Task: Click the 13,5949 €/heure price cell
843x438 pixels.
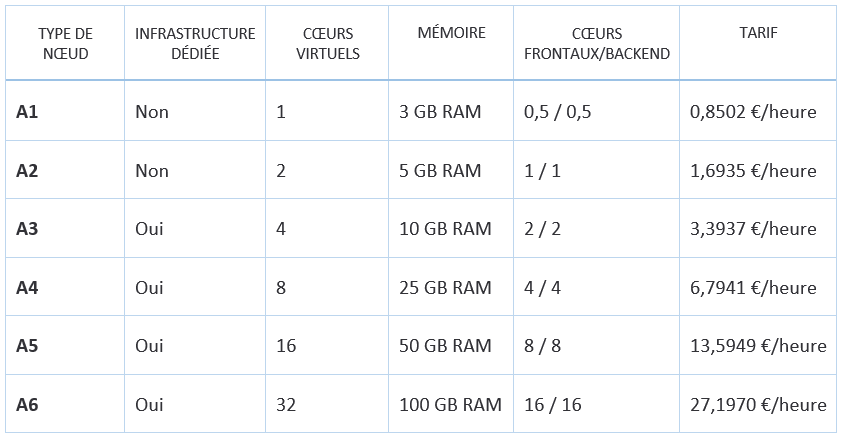Action: tap(758, 345)
